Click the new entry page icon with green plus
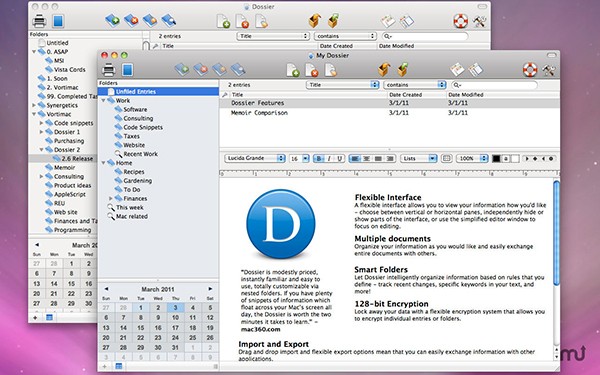The image size is (600, 375). pos(293,70)
